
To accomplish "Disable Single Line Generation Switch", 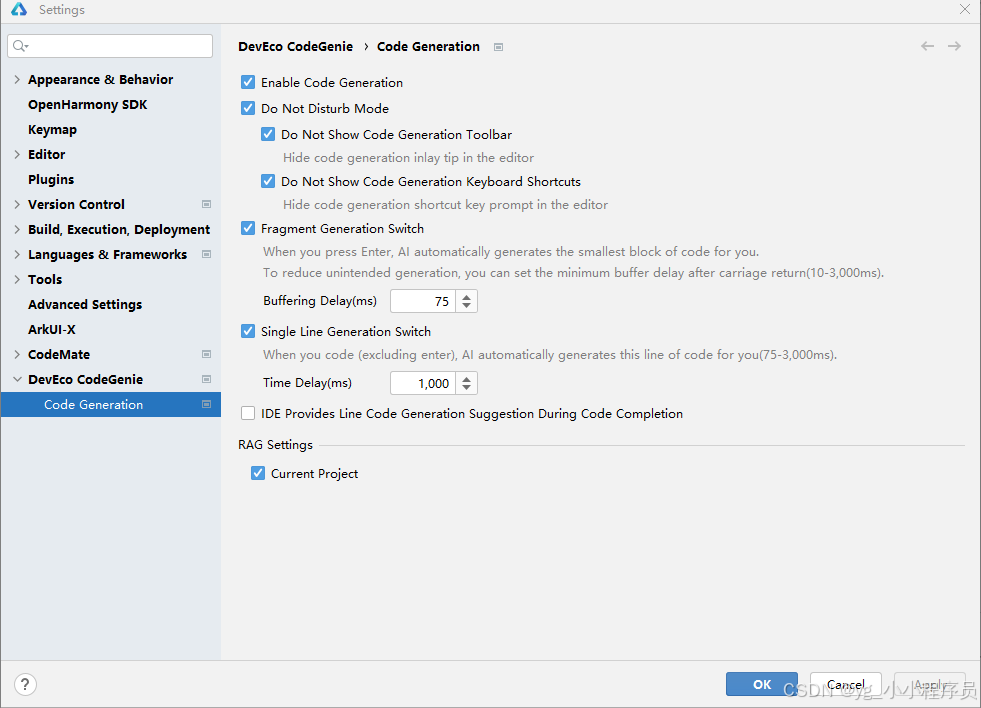I will [248, 331].
